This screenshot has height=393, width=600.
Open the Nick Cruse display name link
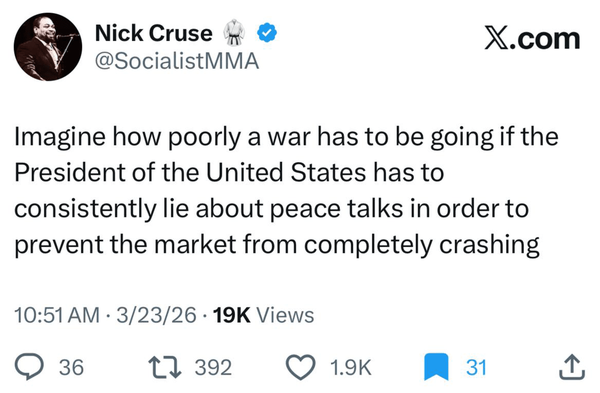[153, 33]
